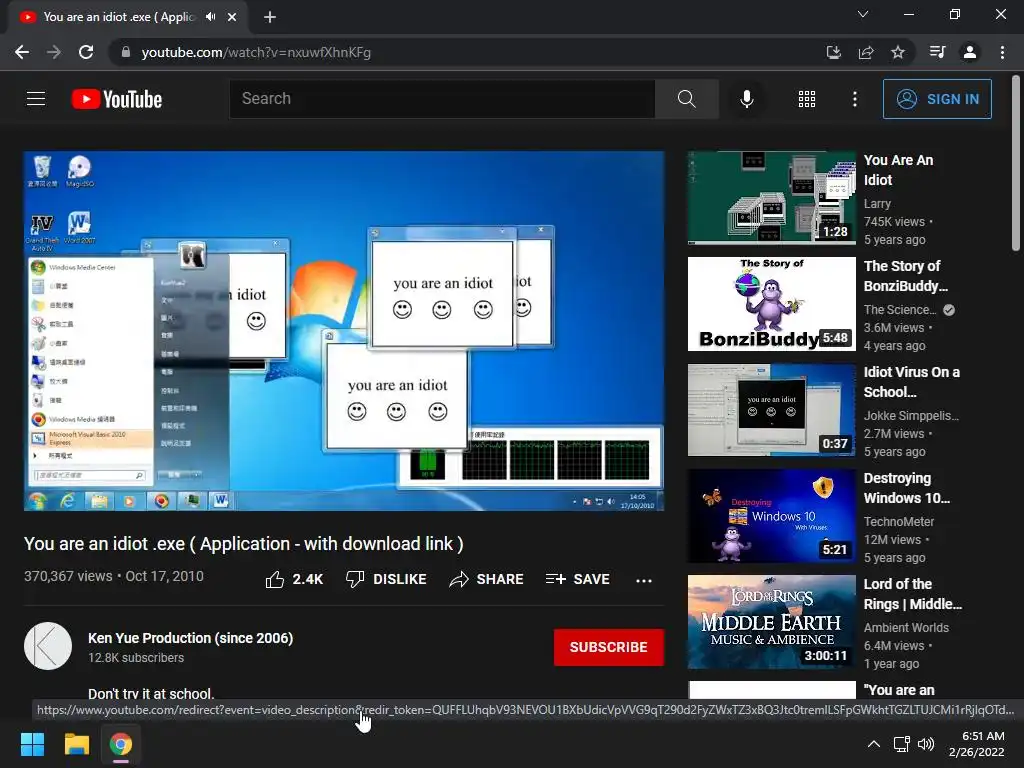The width and height of the screenshot is (1024, 768).
Task: Close the 'You are an idiot .exe' tab
Action: click(x=232, y=17)
